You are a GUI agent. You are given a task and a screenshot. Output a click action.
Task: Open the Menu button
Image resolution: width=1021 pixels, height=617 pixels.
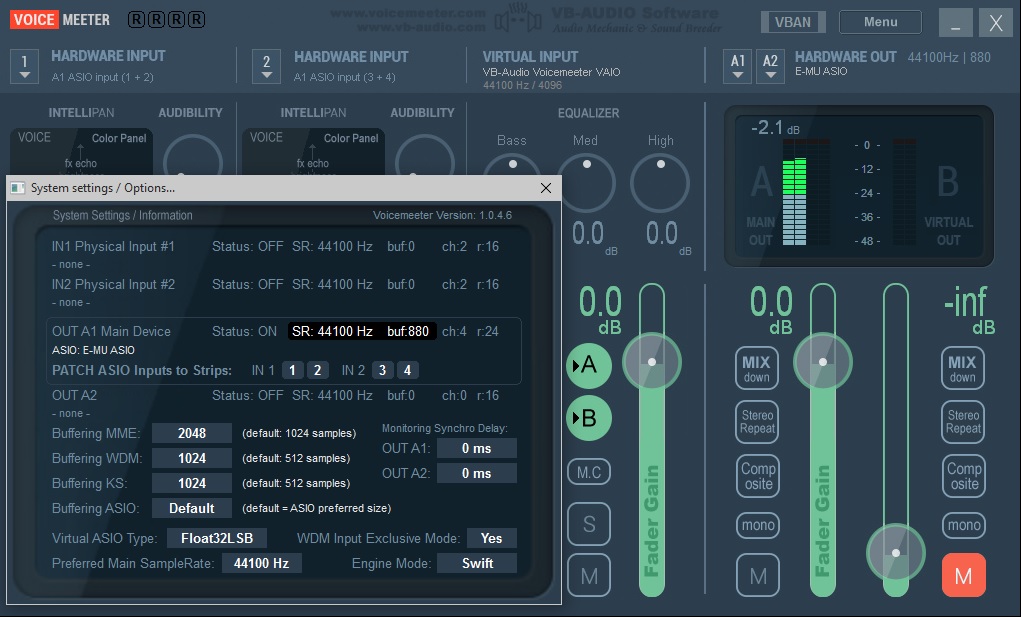880,22
